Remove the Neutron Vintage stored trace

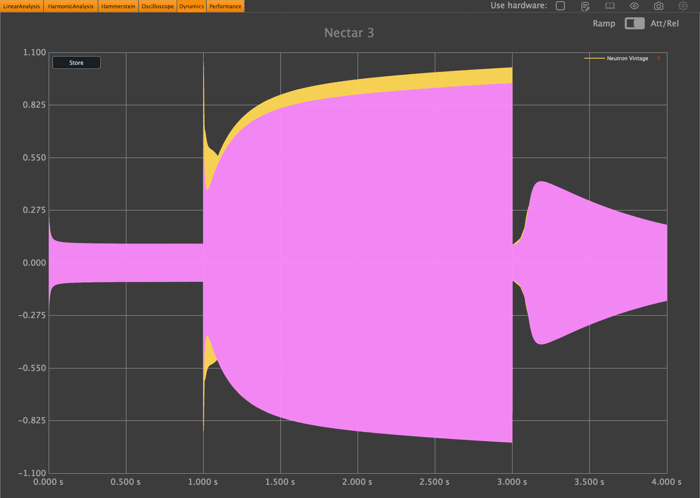(658, 58)
